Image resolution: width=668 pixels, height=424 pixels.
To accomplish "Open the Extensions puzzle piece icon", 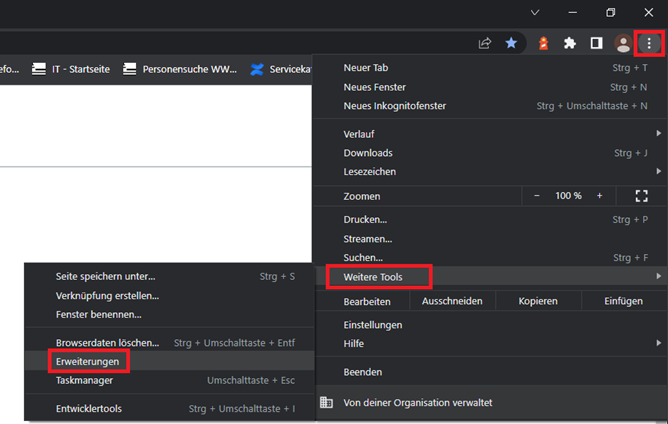I will point(570,43).
